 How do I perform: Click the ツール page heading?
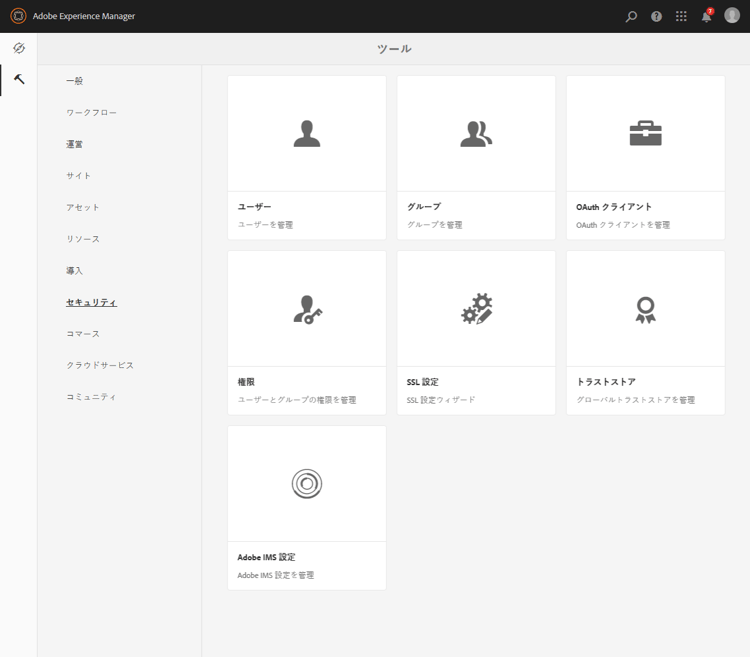[x=394, y=49]
